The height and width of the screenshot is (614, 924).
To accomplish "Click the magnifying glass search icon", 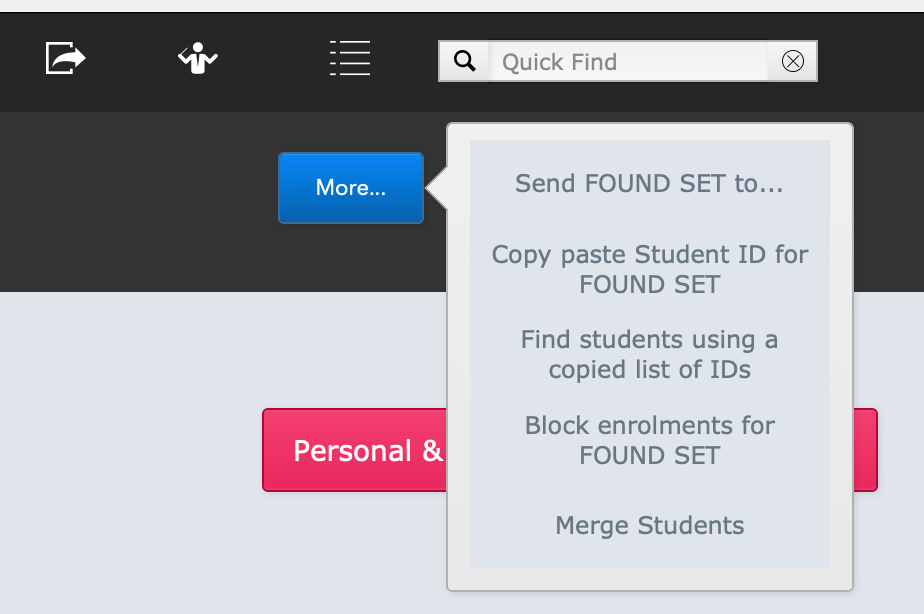I will pyautogui.click(x=464, y=61).
